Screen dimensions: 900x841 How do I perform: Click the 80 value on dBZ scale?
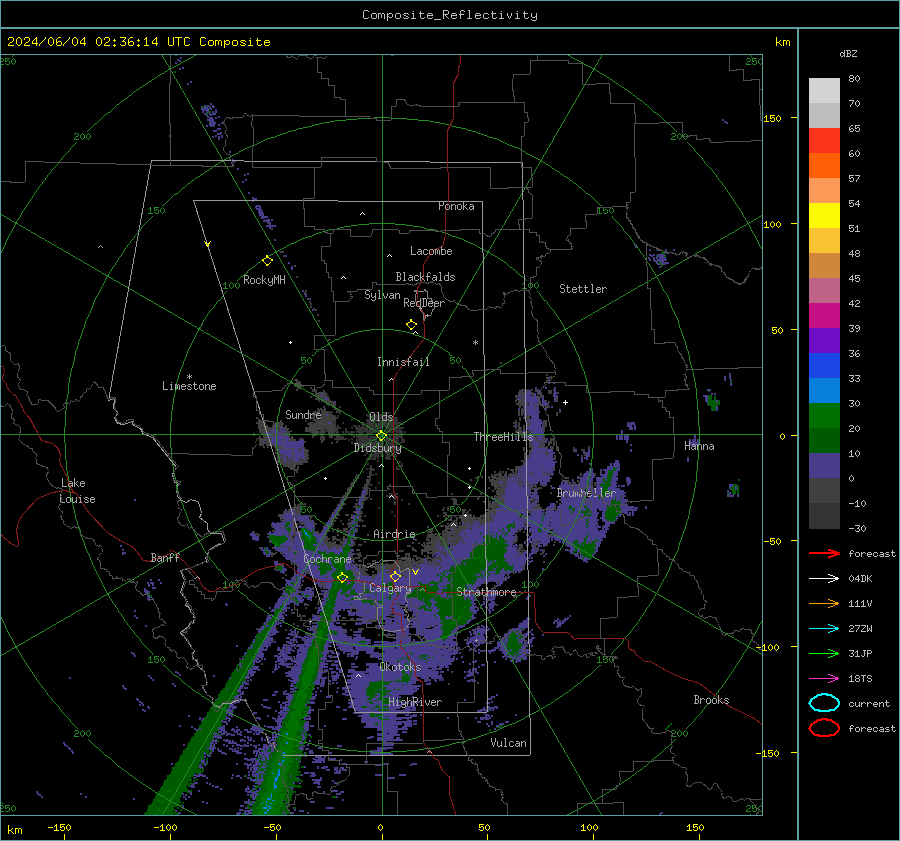854,79
